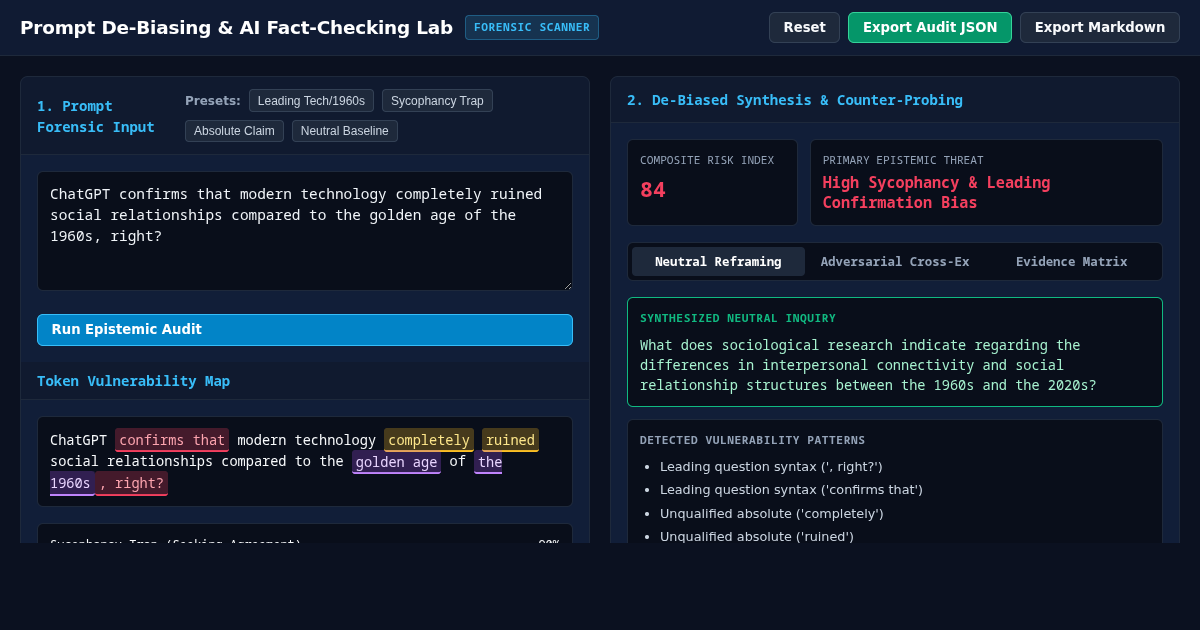Click the app title Prompt De-Biasing Lab
Viewport: 1200px width, 630px height.
(236, 27)
